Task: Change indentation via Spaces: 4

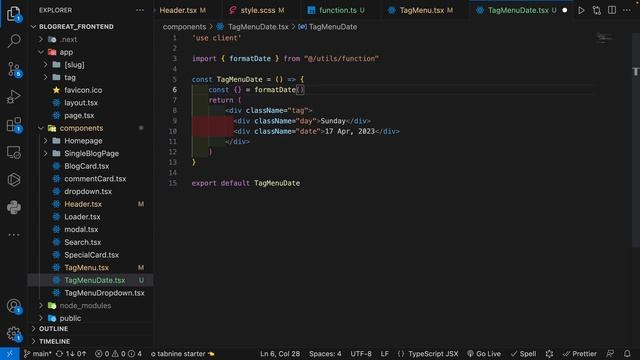Action: [325, 354]
